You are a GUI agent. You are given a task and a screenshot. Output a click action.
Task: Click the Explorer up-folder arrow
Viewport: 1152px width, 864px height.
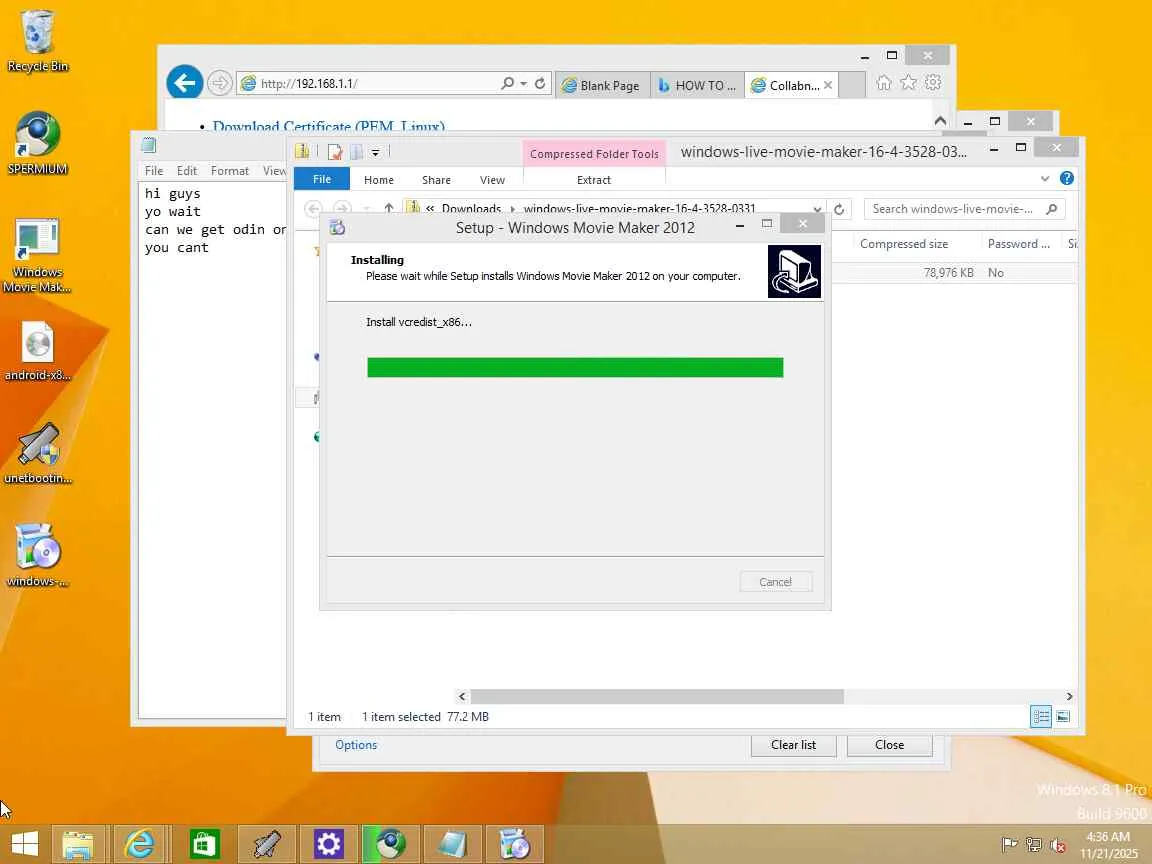[x=389, y=209]
